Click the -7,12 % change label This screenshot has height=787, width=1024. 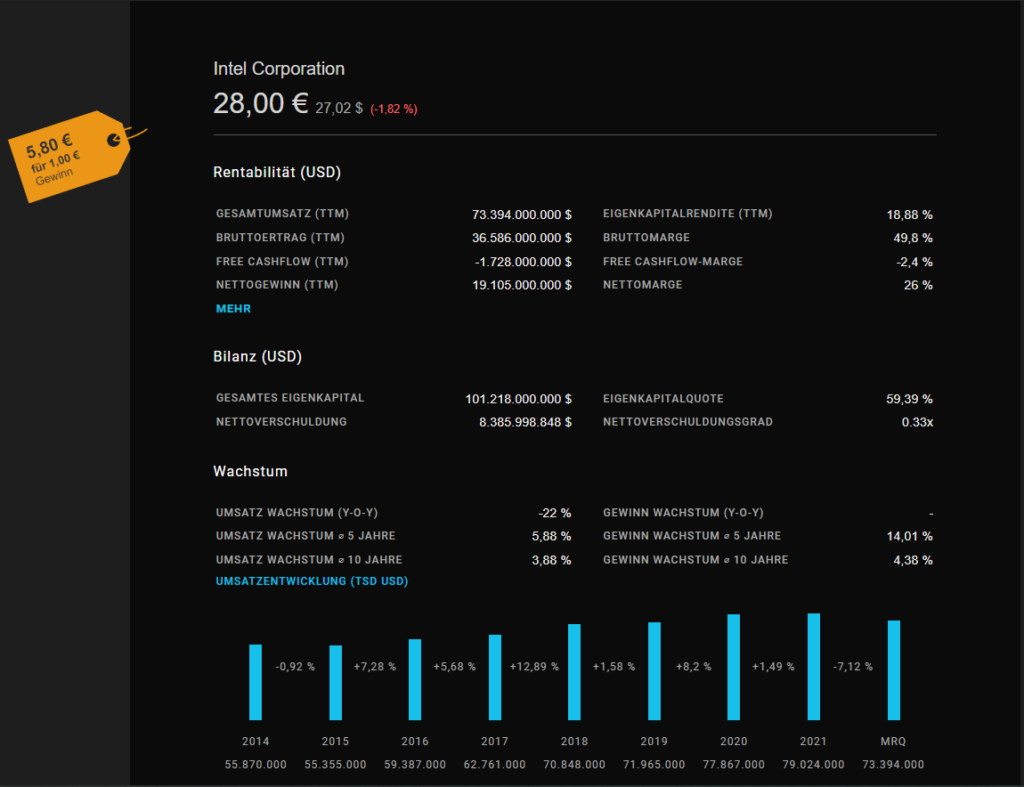853,667
